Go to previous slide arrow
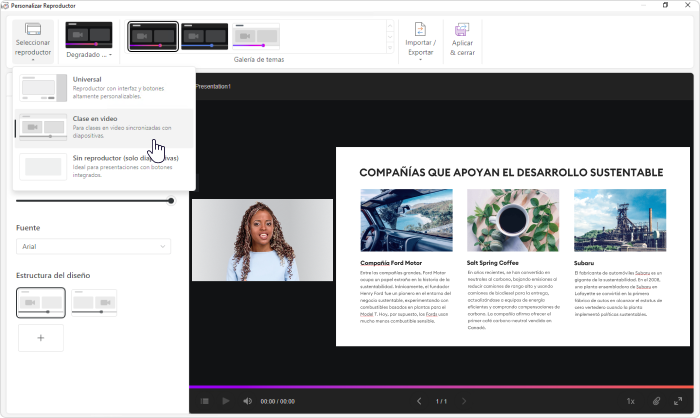This screenshot has height=418, width=700. click(419, 401)
